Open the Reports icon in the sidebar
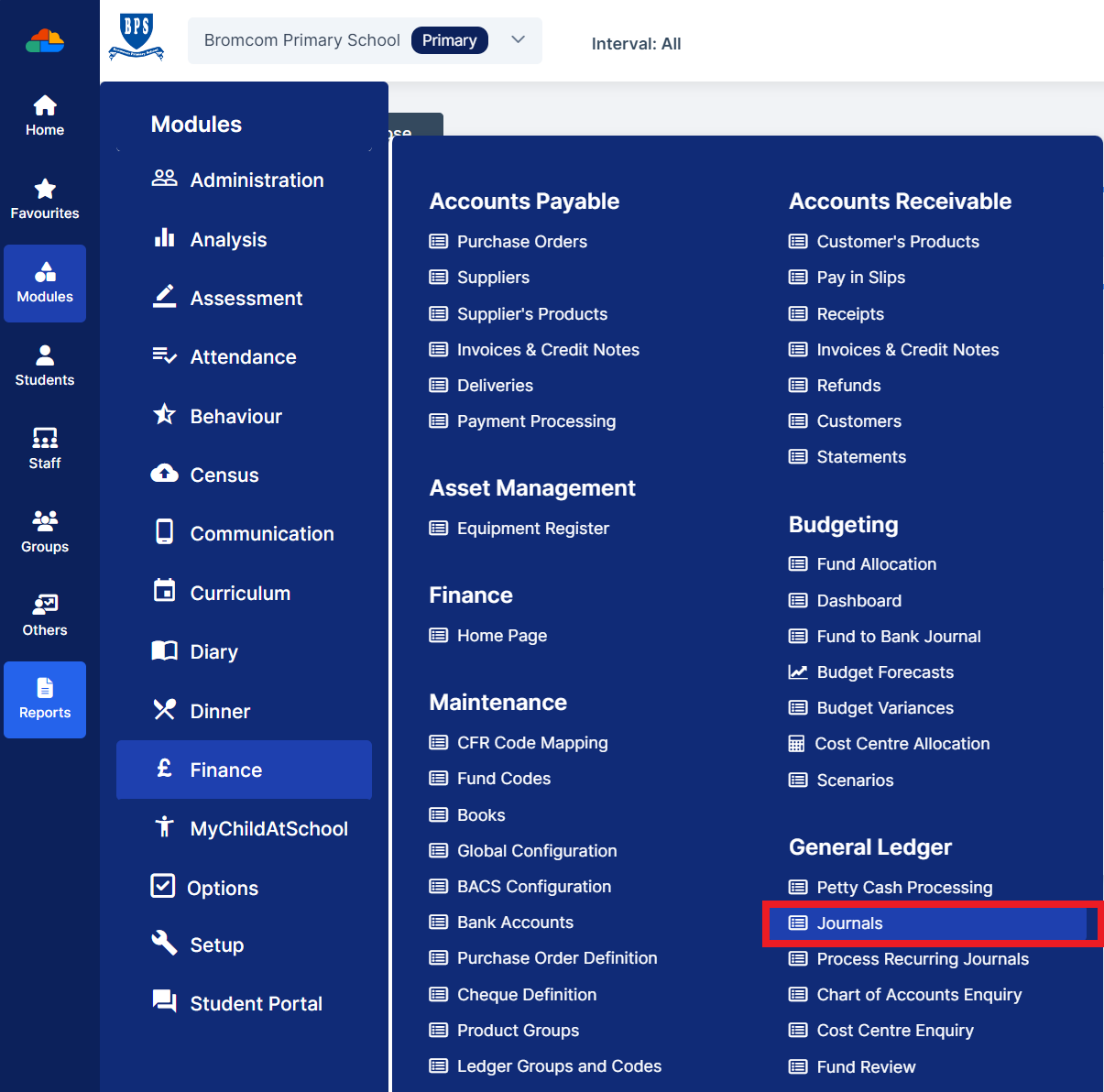 [x=44, y=699]
